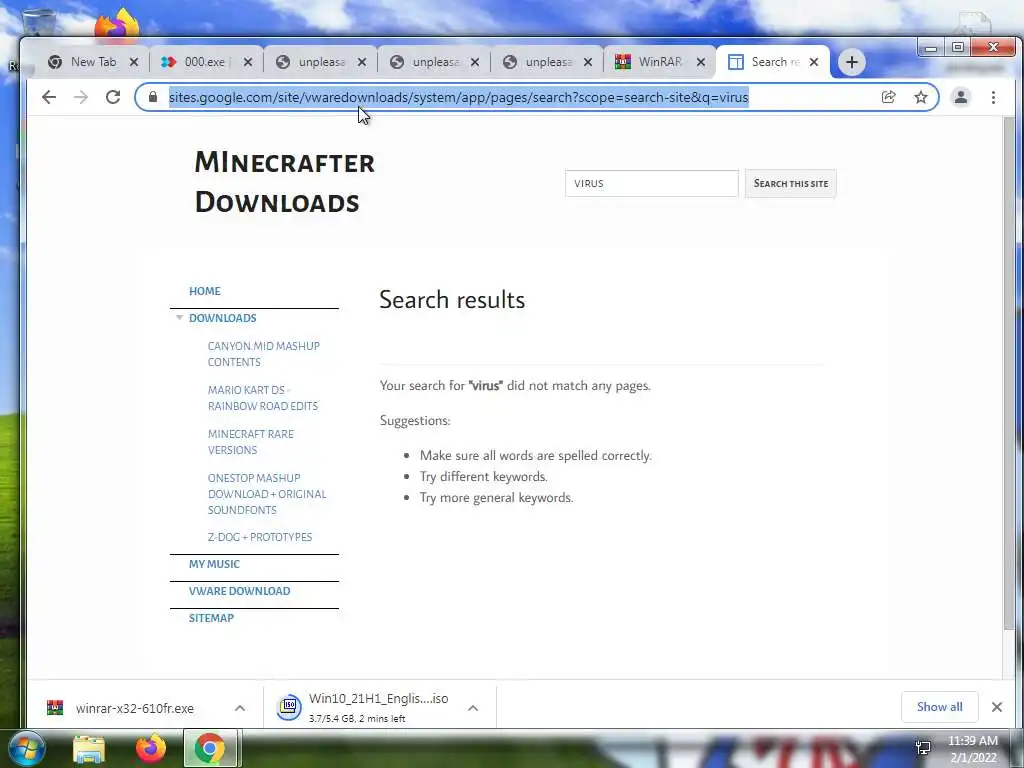Open the winrar-x32-610fr.exe download

coord(135,709)
